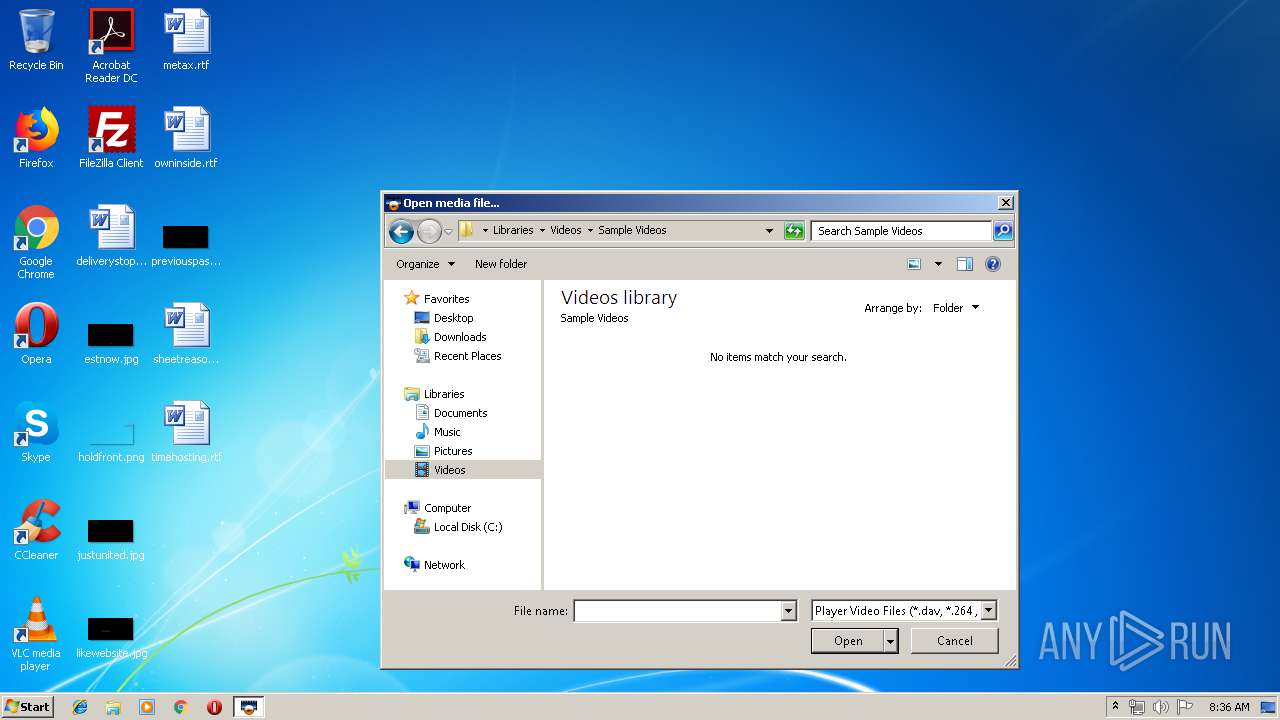
Task: Focus the Search Sample Videos field
Action: pos(901,231)
